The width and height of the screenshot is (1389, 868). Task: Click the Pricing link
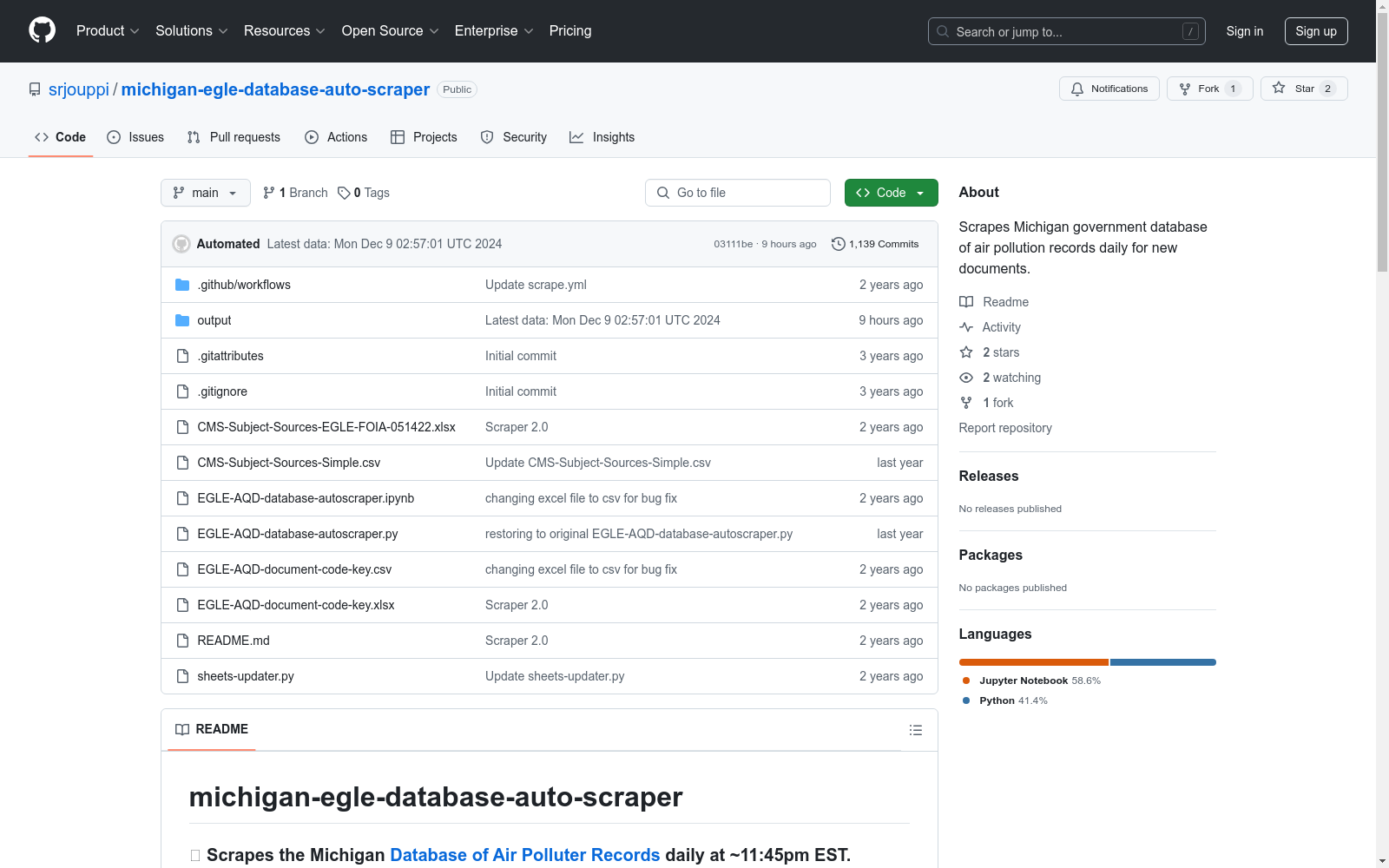click(570, 30)
